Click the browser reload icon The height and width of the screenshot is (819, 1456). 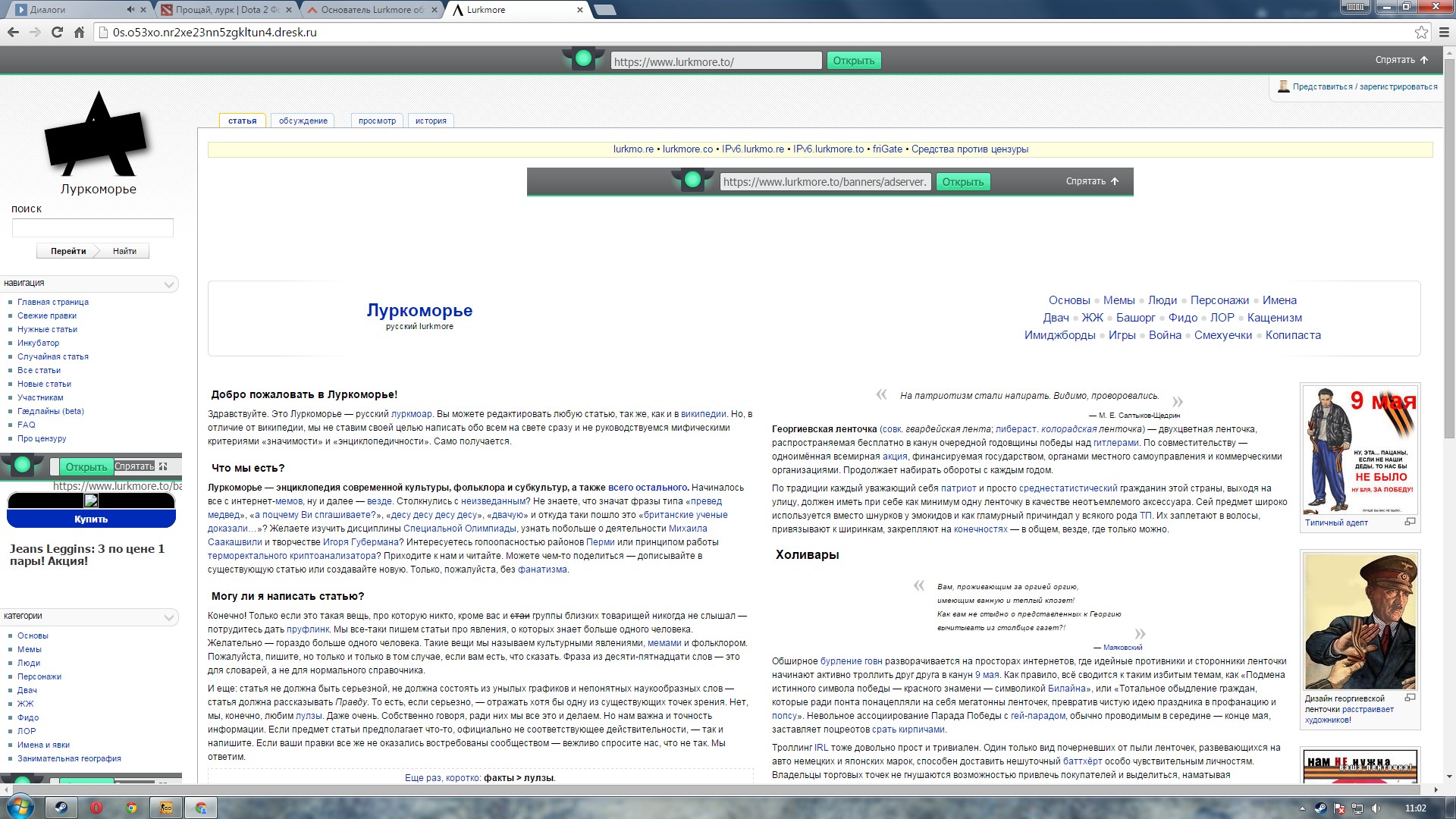pyautogui.click(x=57, y=32)
